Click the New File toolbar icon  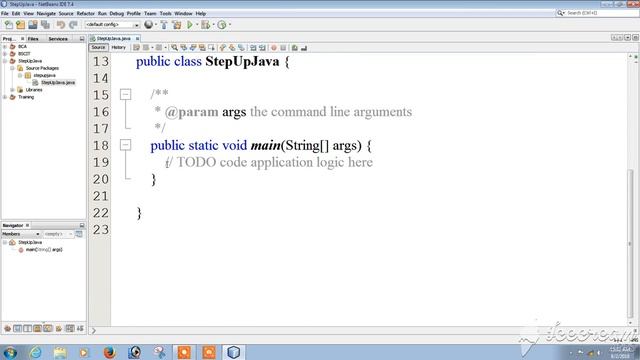8,25
